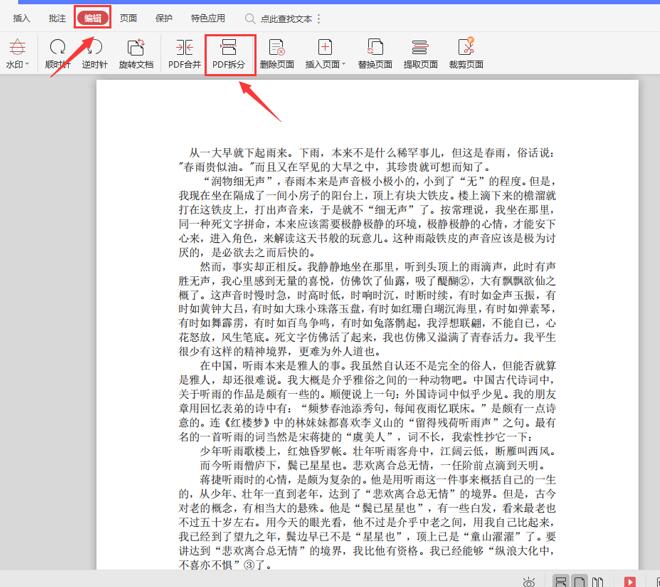
Task: Expand the 插入页面 dropdown arrow
Action: click(x=343, y=64)
